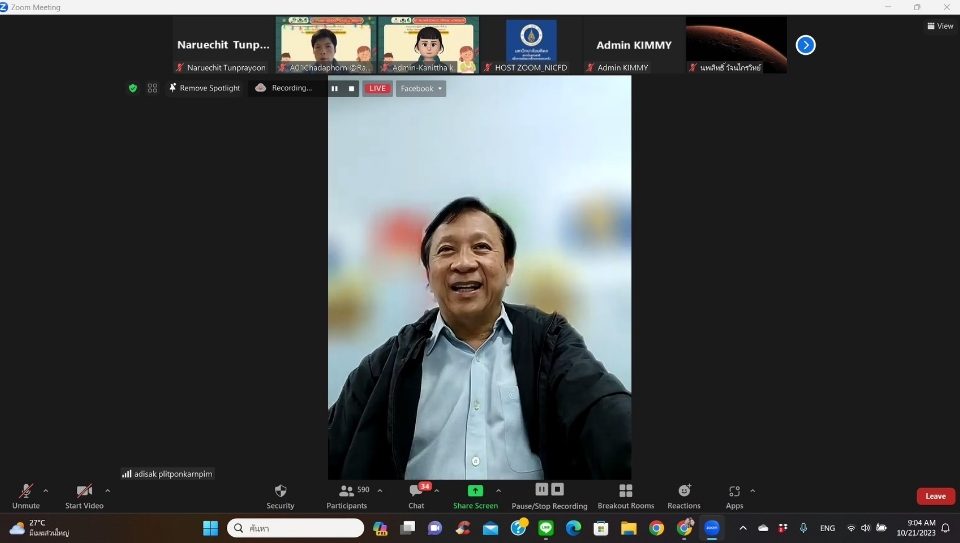
Task: Click the red LIVE badge
Action: [377, 89]
